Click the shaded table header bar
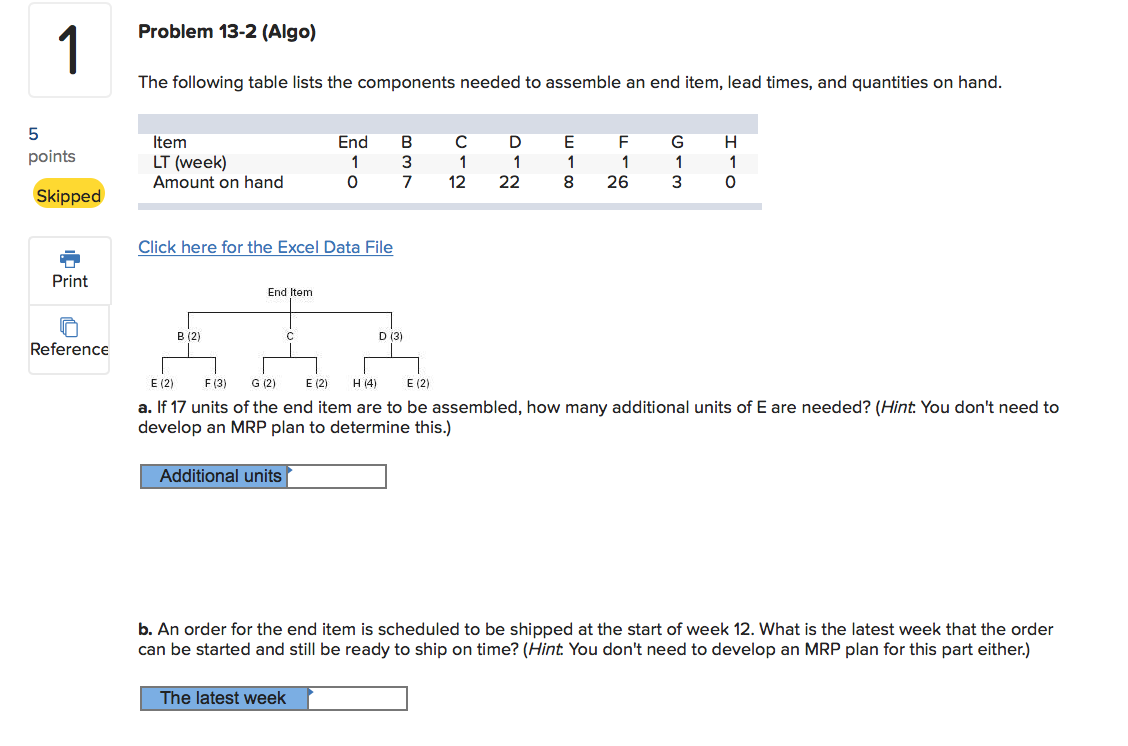This screenshot has height=746, width=1128. click(x=448, y=120)
